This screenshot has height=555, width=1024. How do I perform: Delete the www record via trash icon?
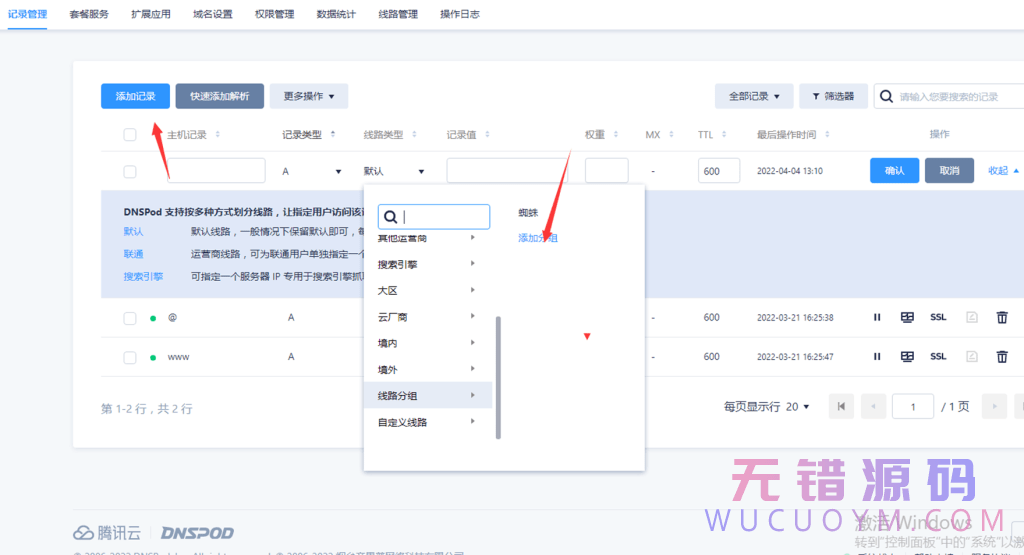(1001, 357)
